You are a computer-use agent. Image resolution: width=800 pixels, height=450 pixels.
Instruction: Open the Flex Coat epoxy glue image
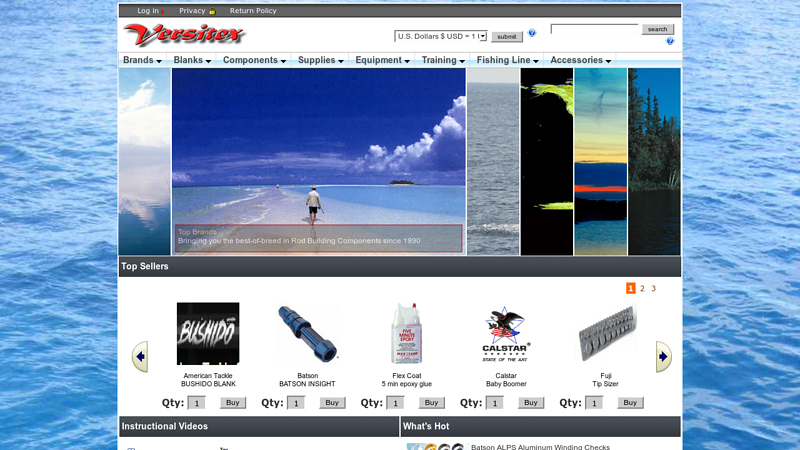pos(407,333)
